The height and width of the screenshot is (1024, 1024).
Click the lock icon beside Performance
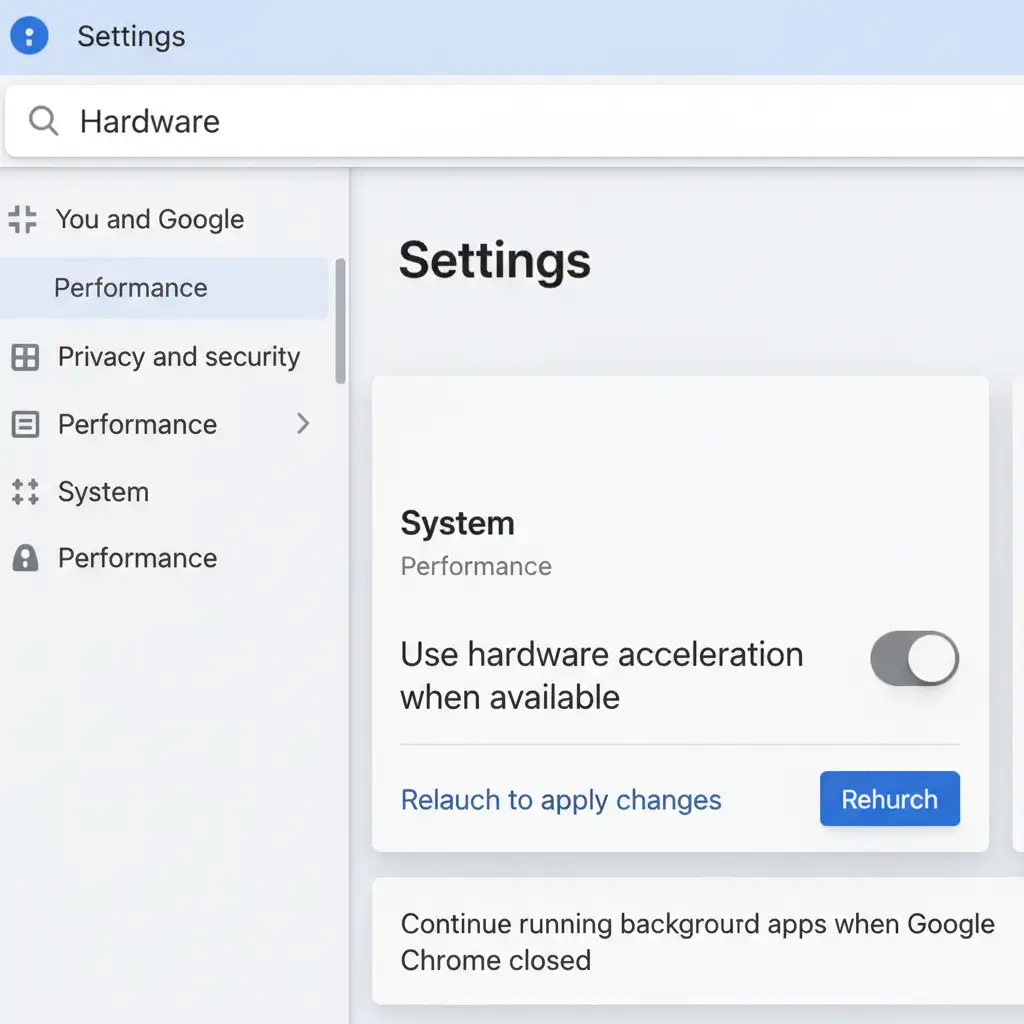coord(24,558)
